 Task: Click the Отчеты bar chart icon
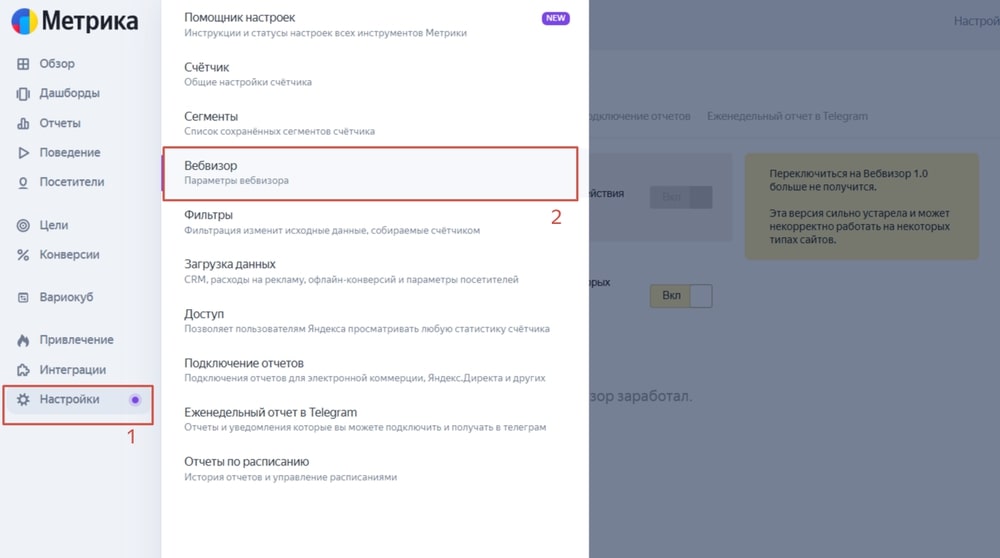23,123
